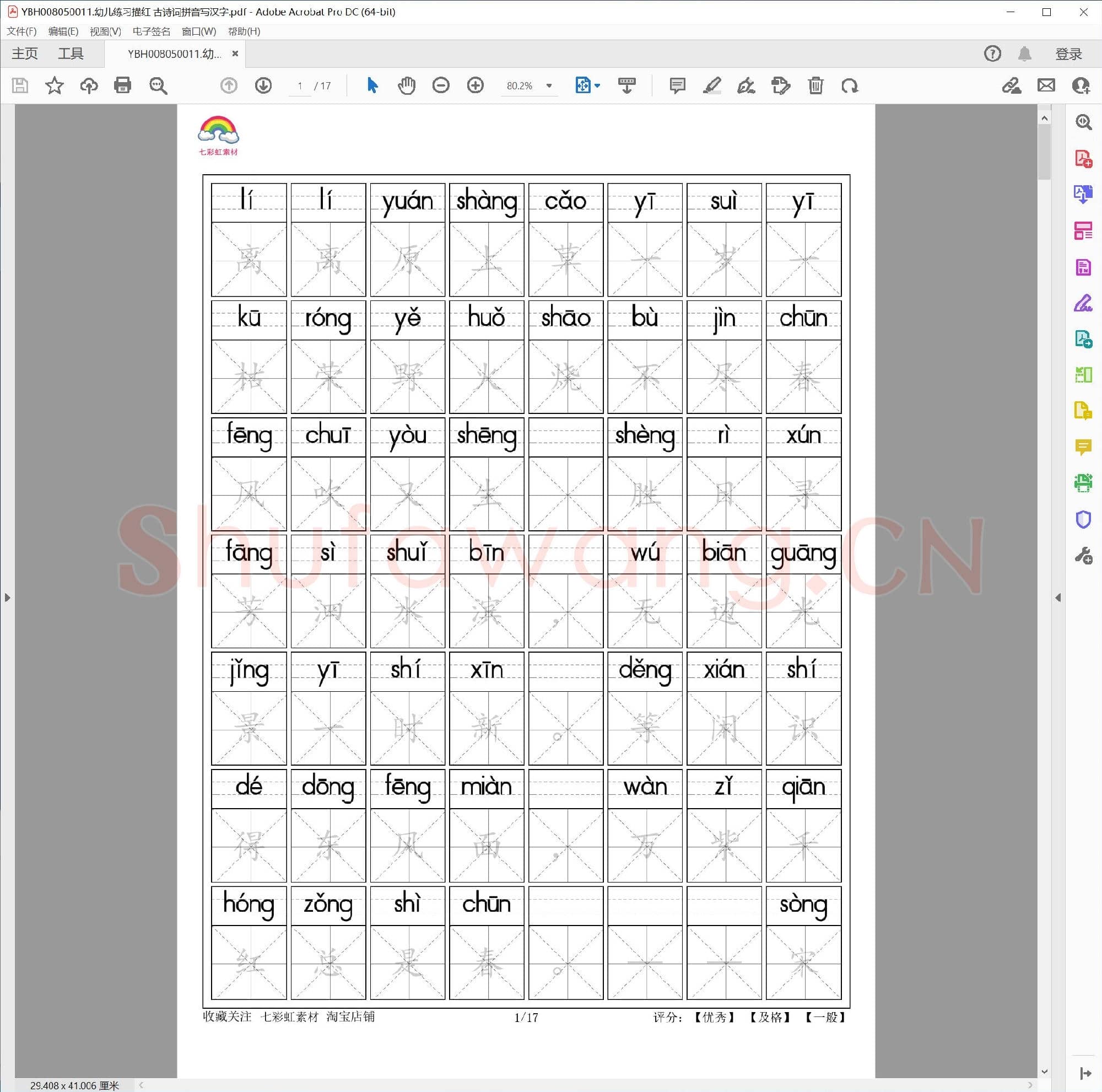Image resolution: width=1102 pixels, height=1092 pixels.
Task: Open the zoom percentage dropdown
Action: (x=549, y=85)
